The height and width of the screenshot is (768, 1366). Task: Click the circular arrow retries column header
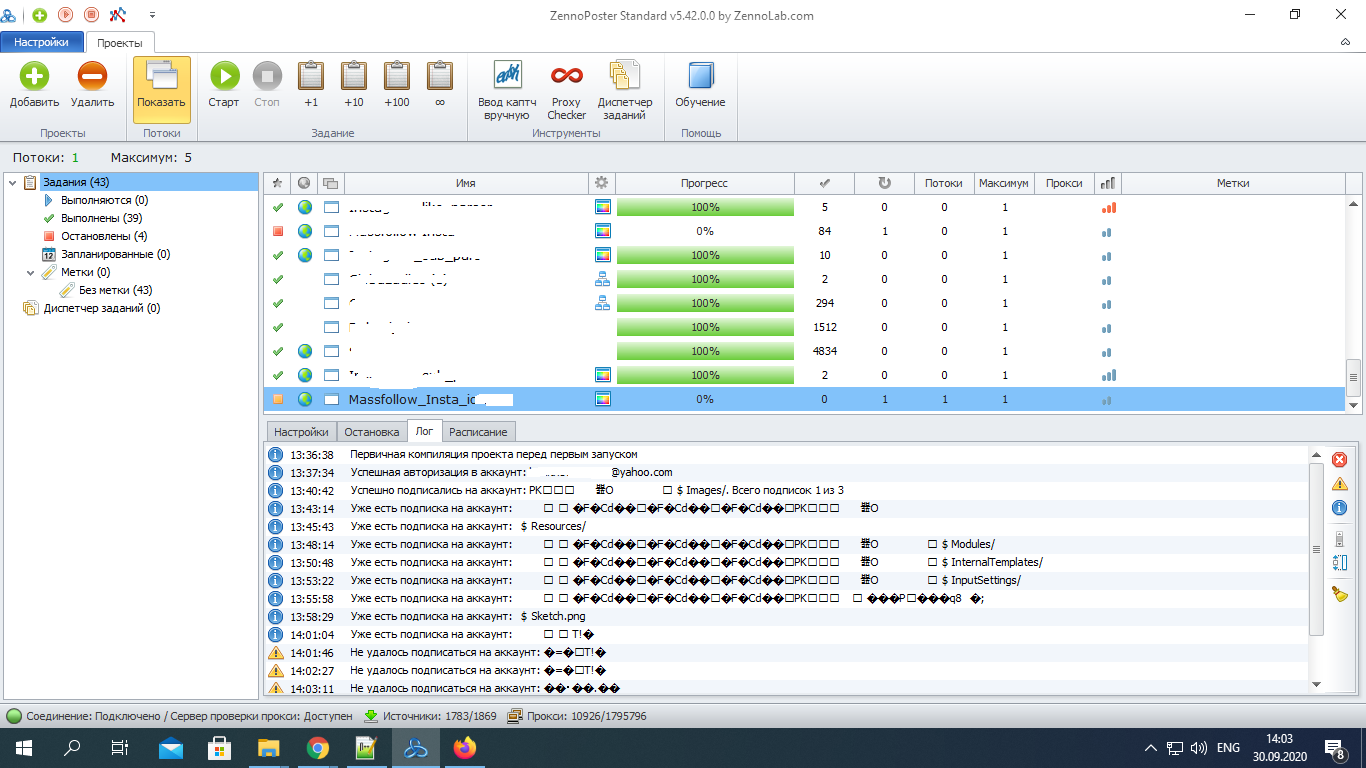click(x=884, y=183)
